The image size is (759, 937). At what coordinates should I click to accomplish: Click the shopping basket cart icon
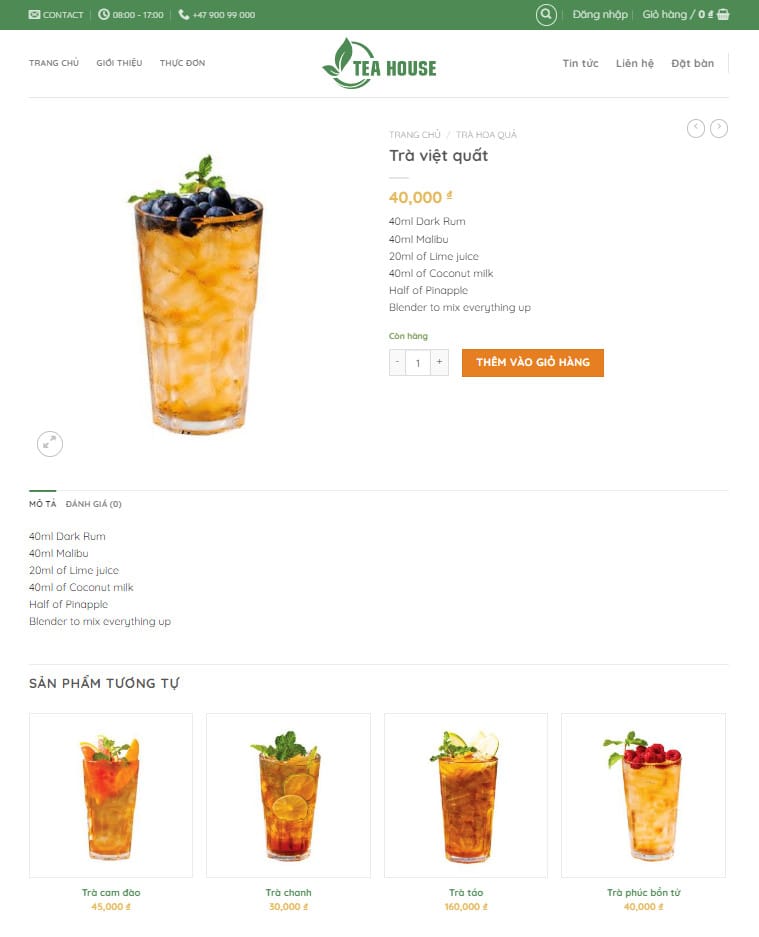click(x=723, y=14)
